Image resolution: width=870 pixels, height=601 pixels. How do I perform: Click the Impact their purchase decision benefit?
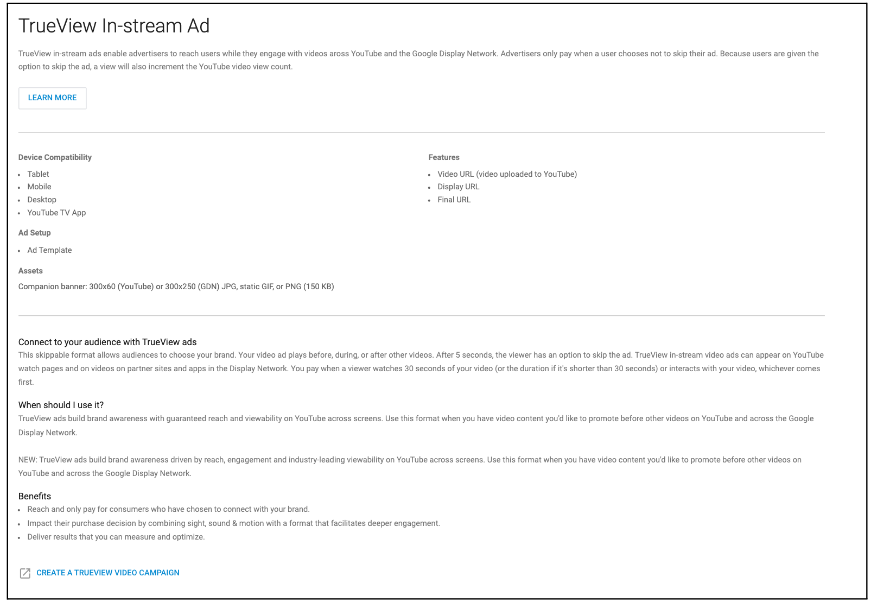234,523
